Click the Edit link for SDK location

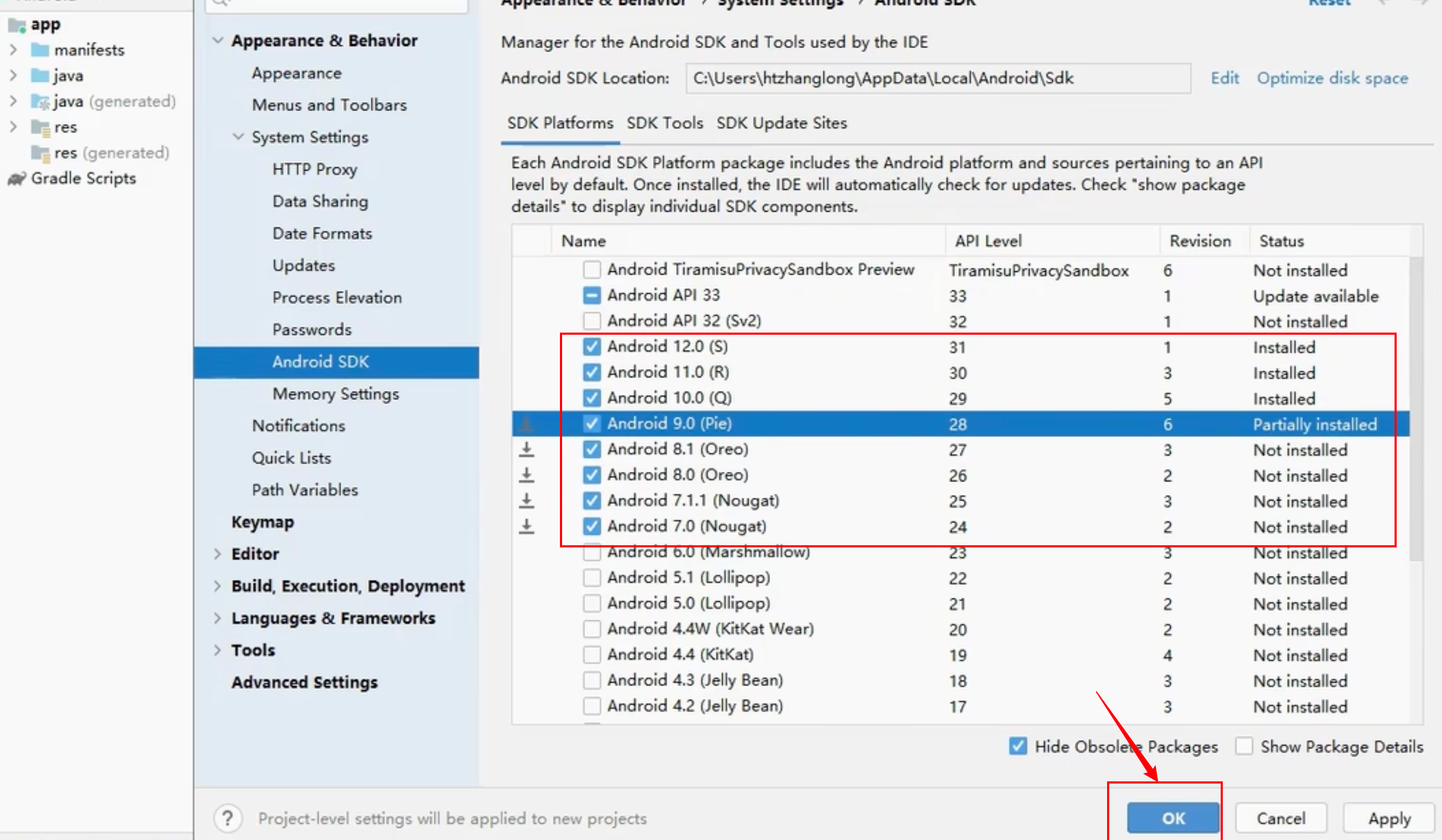1224,78
